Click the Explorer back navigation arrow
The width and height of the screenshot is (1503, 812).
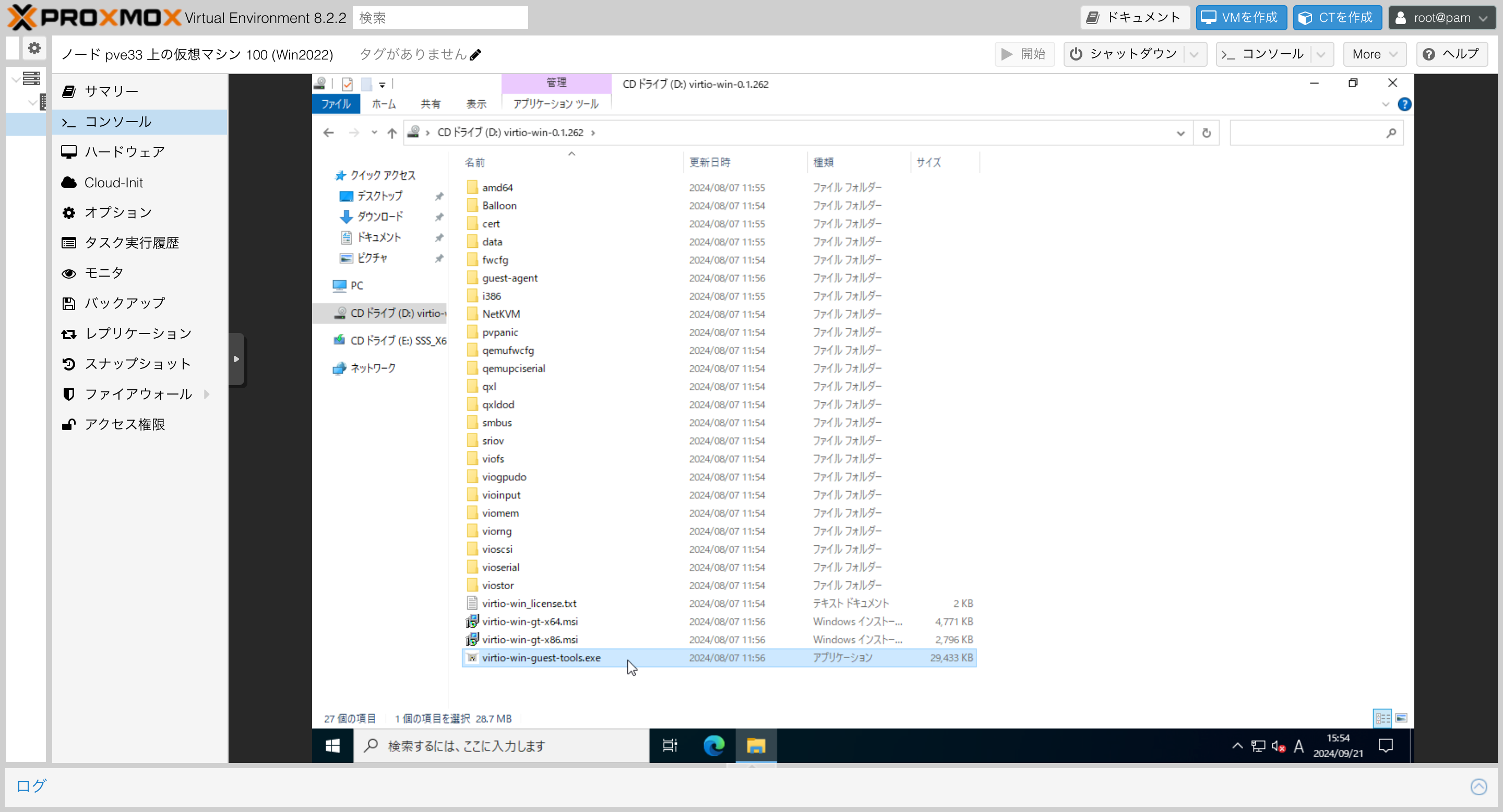[328, 133]
